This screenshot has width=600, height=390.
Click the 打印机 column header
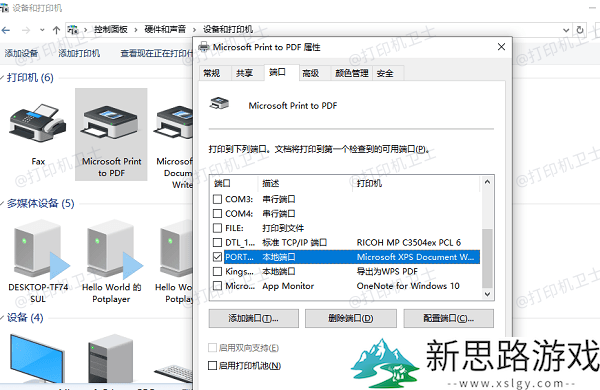click(x=415, y=184)
